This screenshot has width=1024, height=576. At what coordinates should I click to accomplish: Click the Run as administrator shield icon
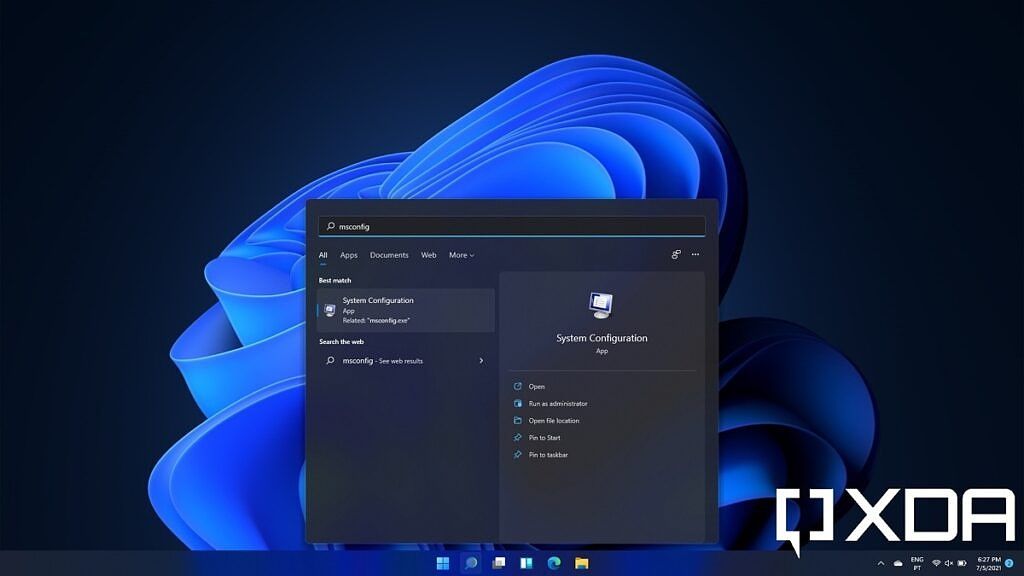pos(516,402)
